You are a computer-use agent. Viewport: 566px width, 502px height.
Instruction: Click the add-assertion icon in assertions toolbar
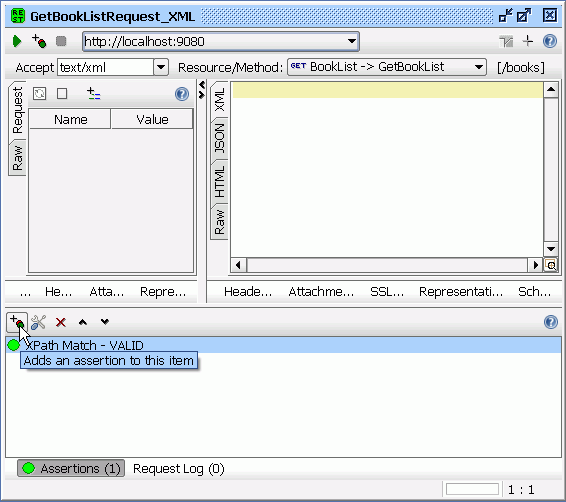[x=17, y=322]
